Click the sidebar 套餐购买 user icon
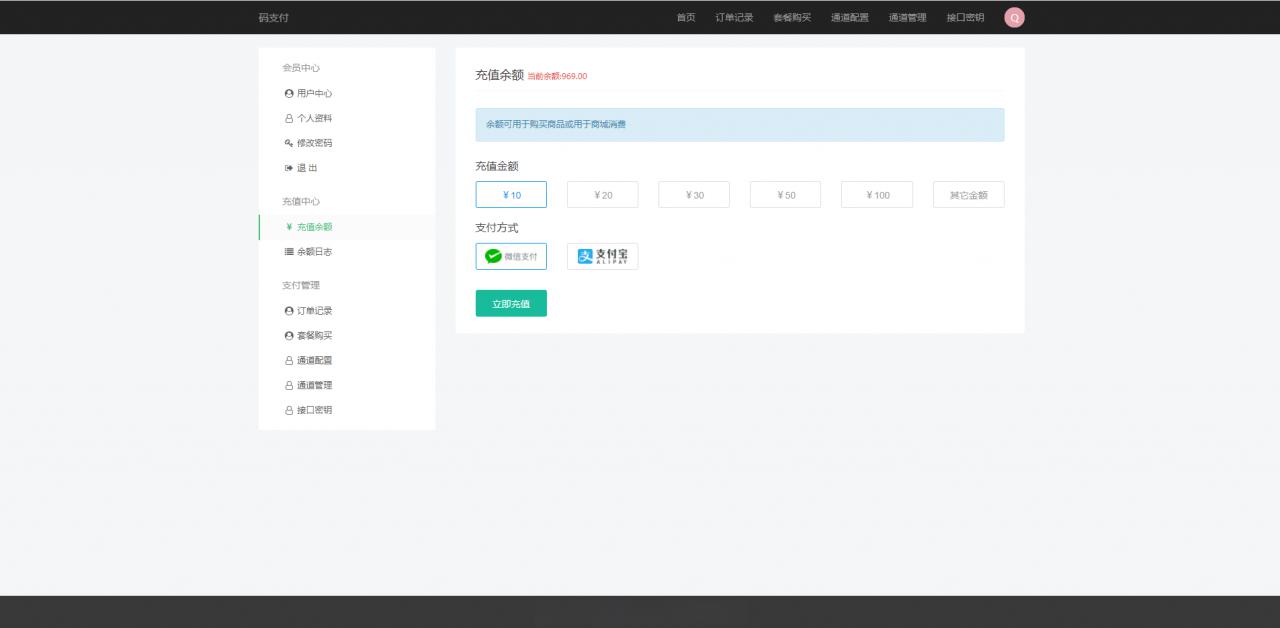 click(x=289, y=336)
